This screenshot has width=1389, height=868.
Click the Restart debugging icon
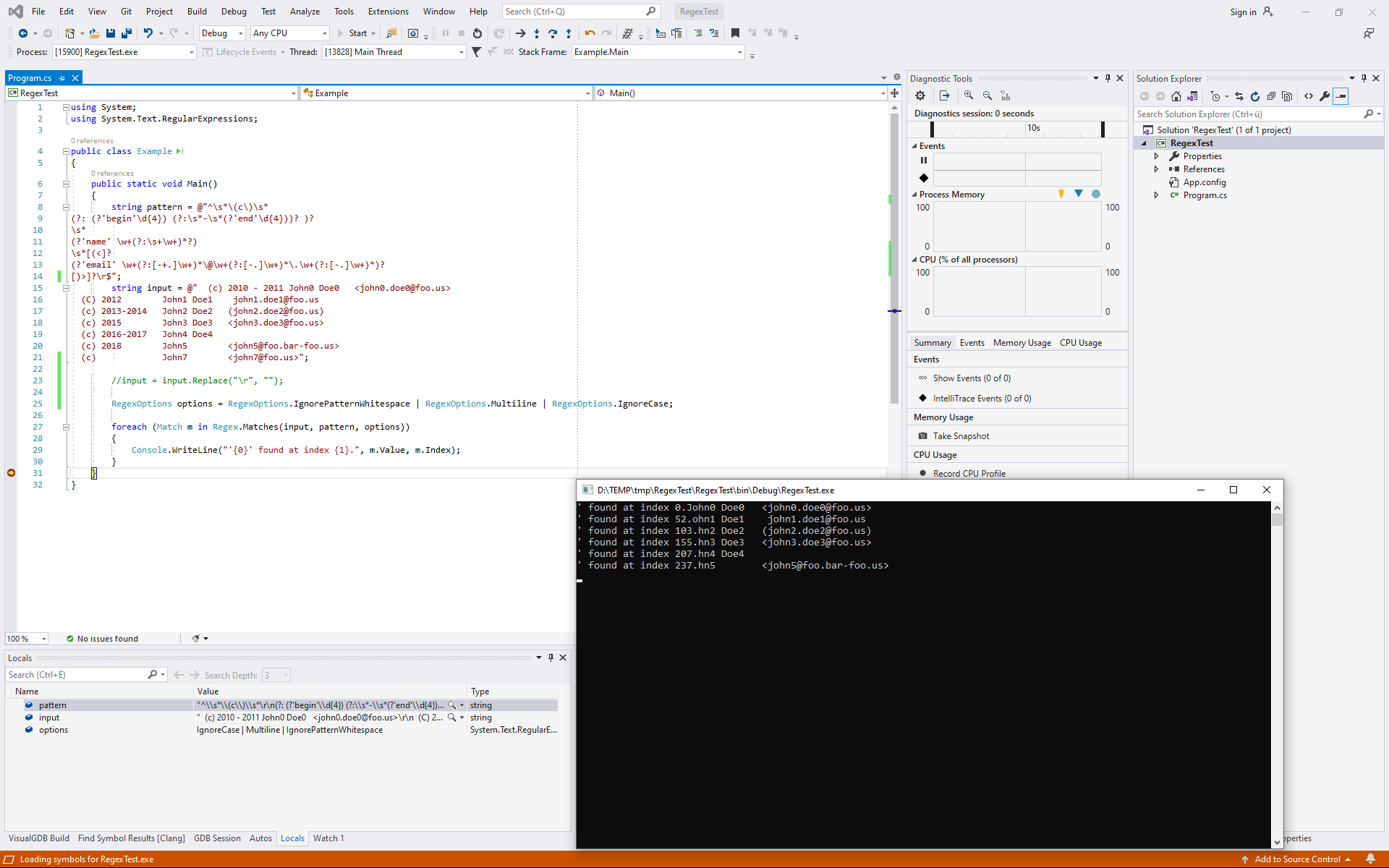[477, 33]
